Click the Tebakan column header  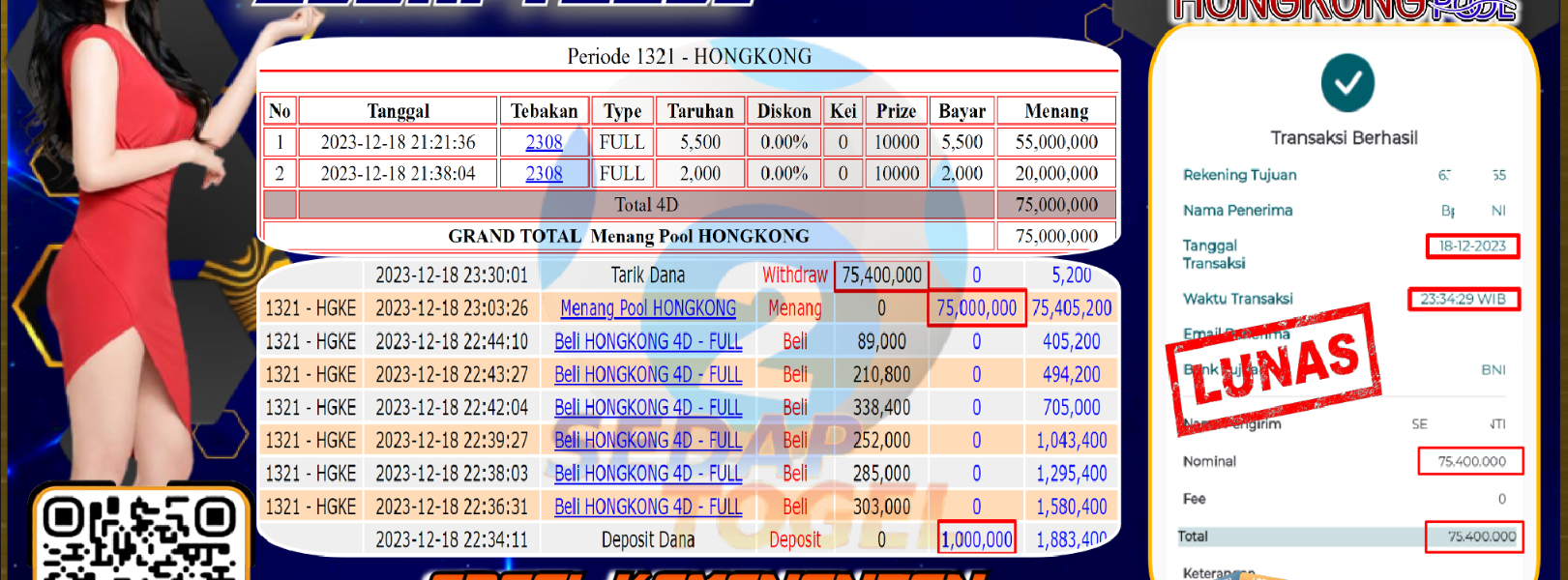tap(544, 111)
